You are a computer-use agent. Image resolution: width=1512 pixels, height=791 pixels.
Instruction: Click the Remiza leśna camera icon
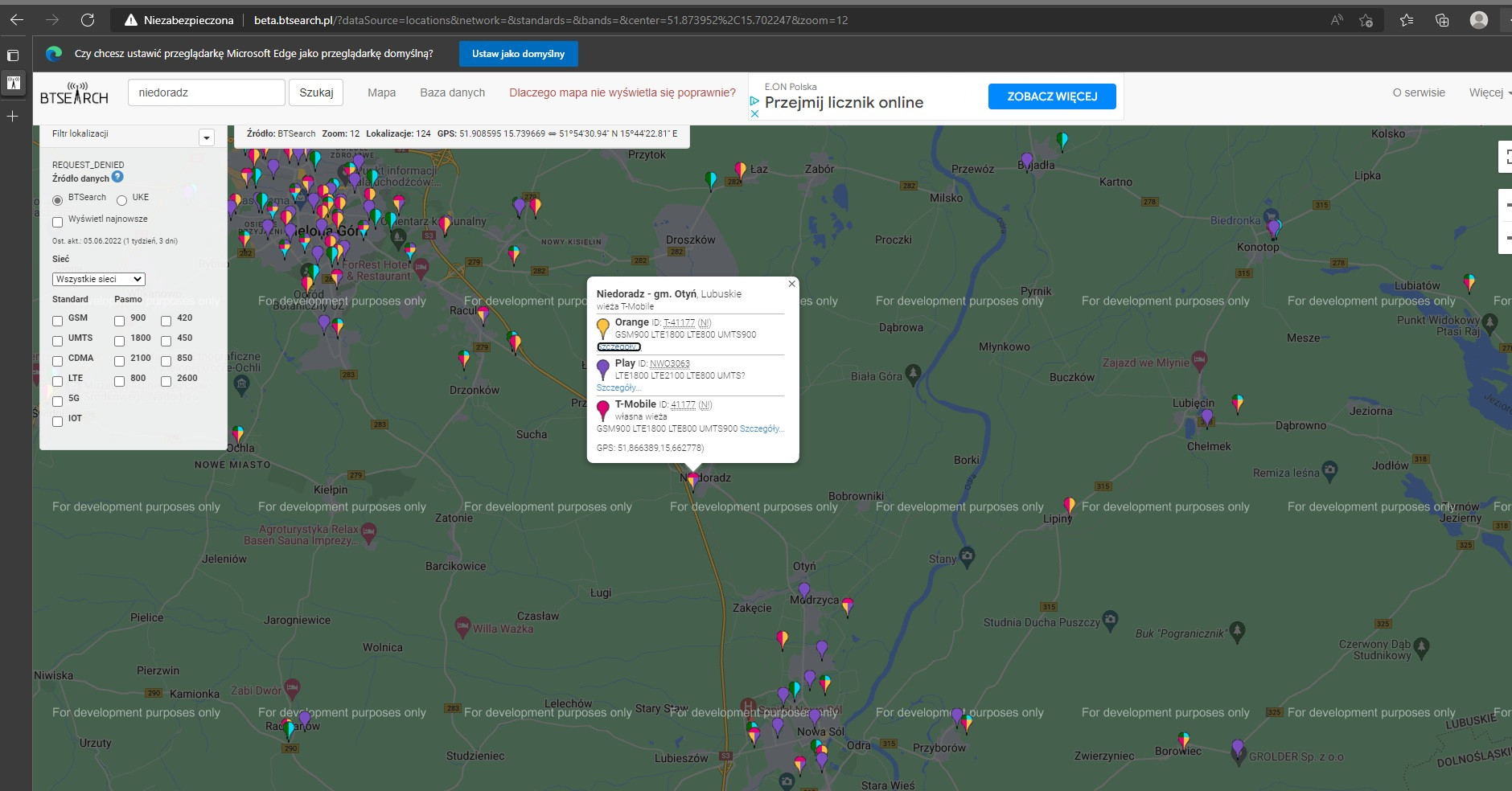(1329, 471)
